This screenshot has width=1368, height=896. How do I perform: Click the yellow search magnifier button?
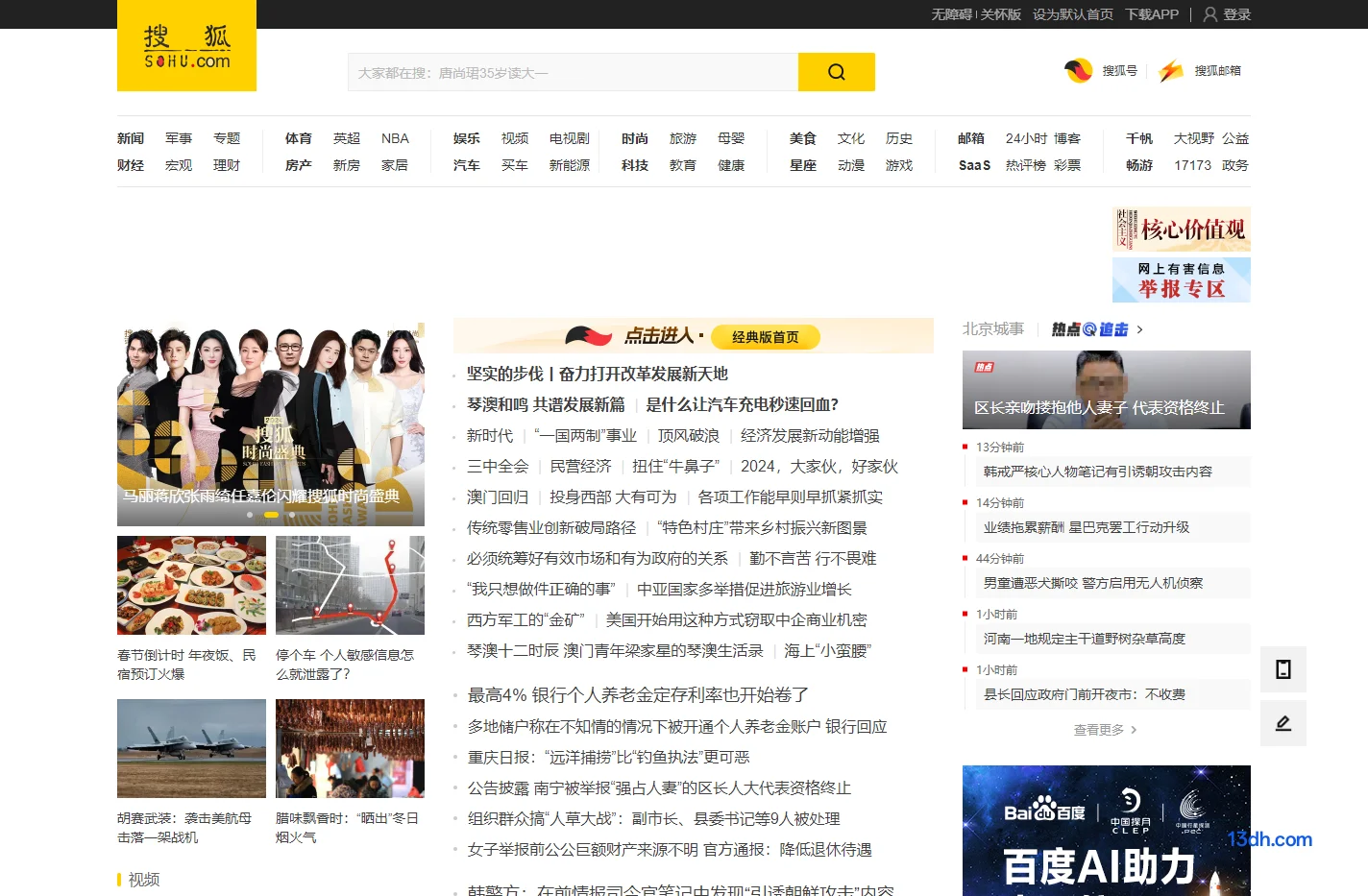pos(836,72)
